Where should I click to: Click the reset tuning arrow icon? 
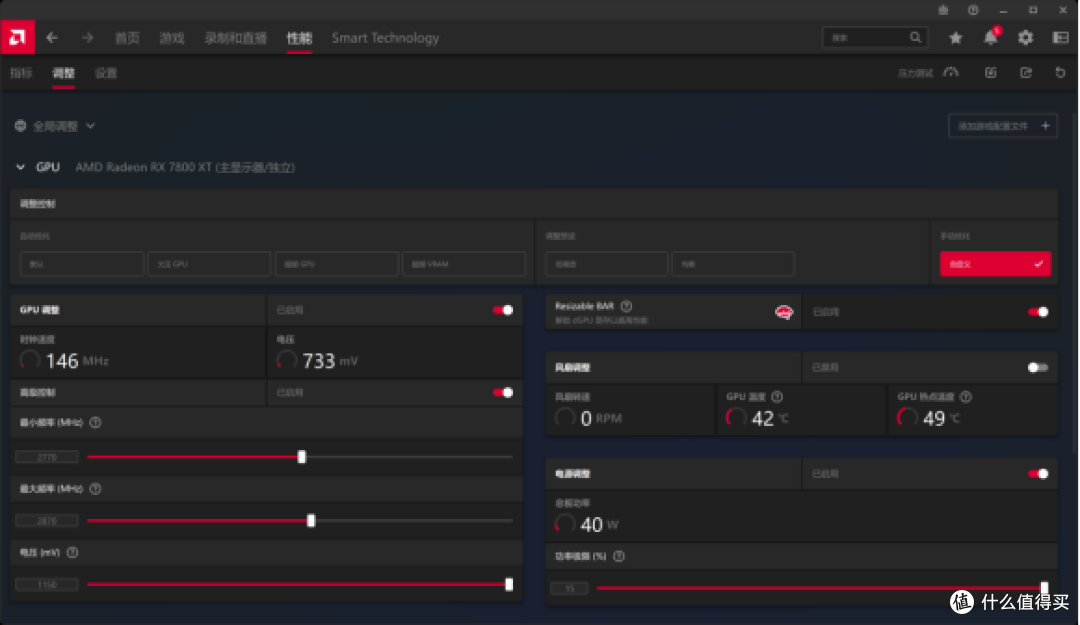[1061, 72]
